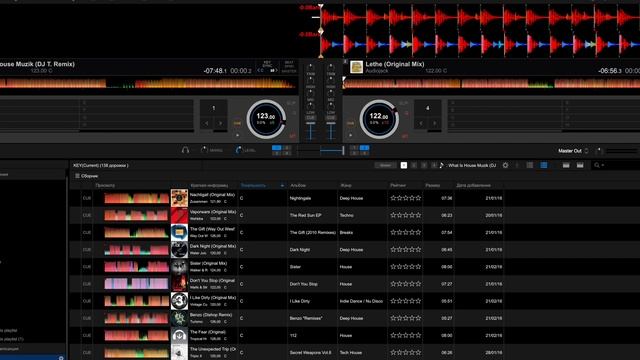
Task: Jump forward on right deck beat jump
Action: [x=435, y=123]
